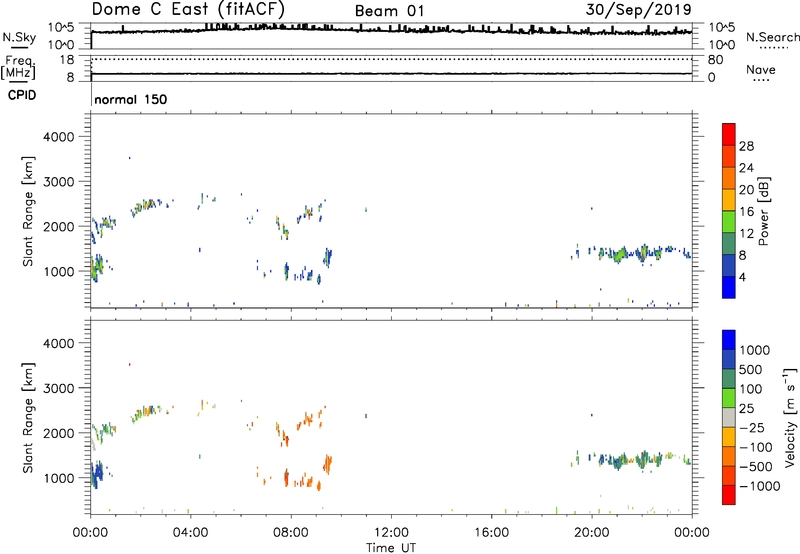800x554 pixels.
Task: Click the "CPID" row label
Action: point(22,95)
